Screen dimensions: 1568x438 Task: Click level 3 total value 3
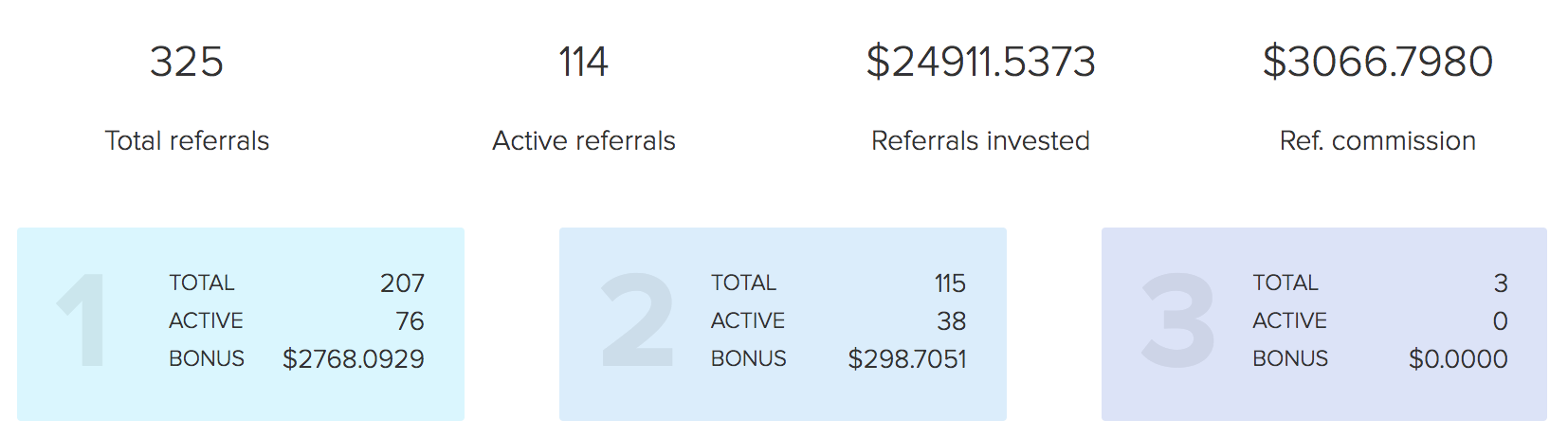pos(1501,283)
